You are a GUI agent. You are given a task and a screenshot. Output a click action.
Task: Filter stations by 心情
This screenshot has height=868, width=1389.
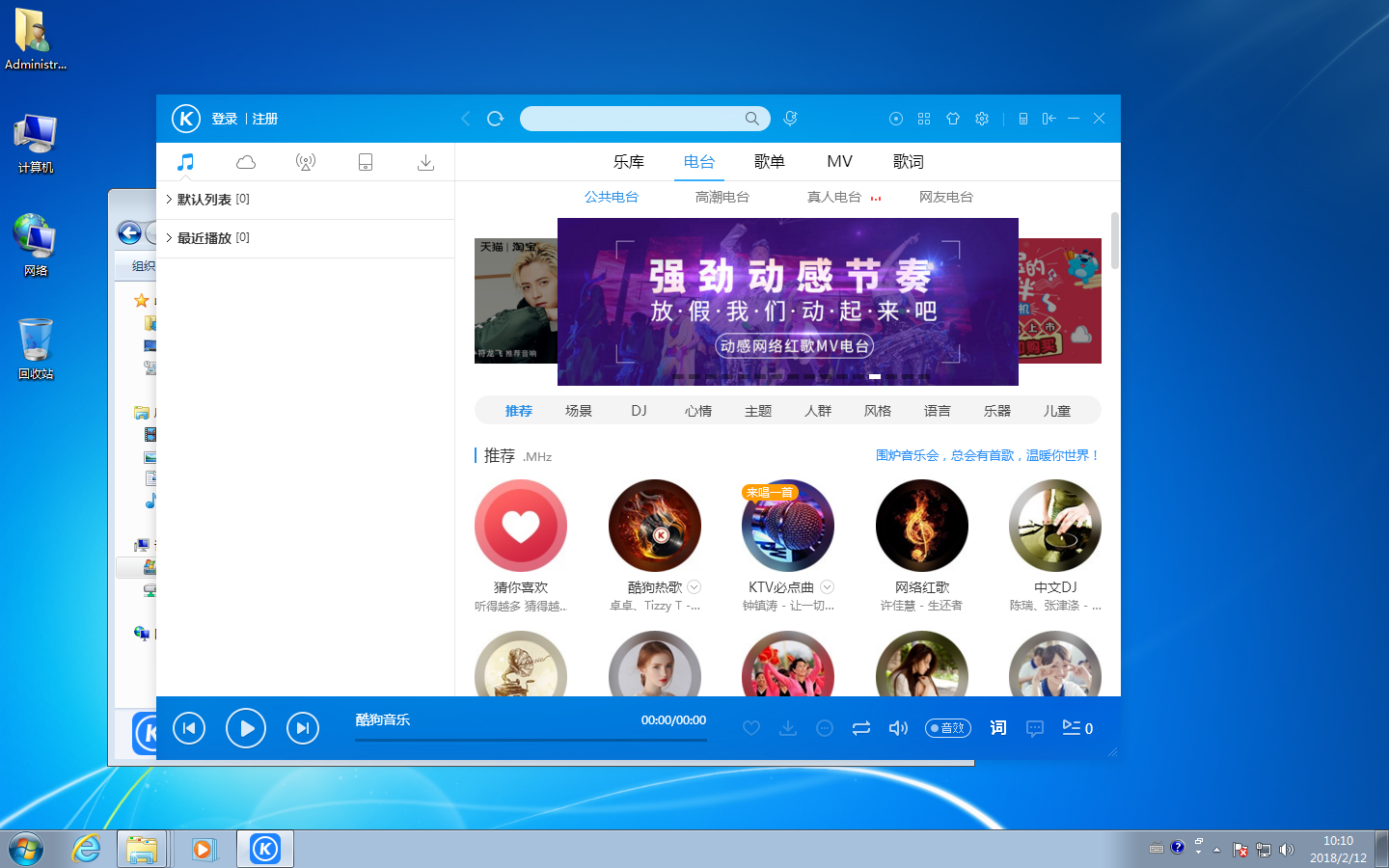click(698, 411)
